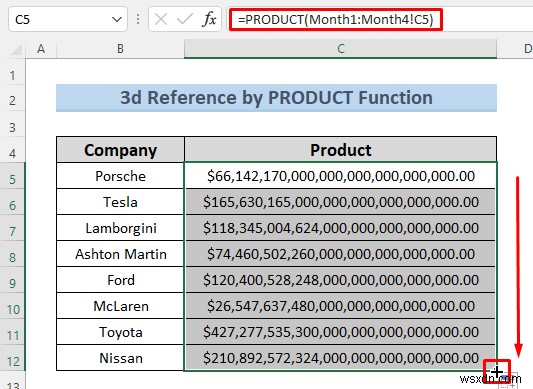Select the Lamborgini cell
This screenshot has height=389, width=533.
click(x=120, y=228)
